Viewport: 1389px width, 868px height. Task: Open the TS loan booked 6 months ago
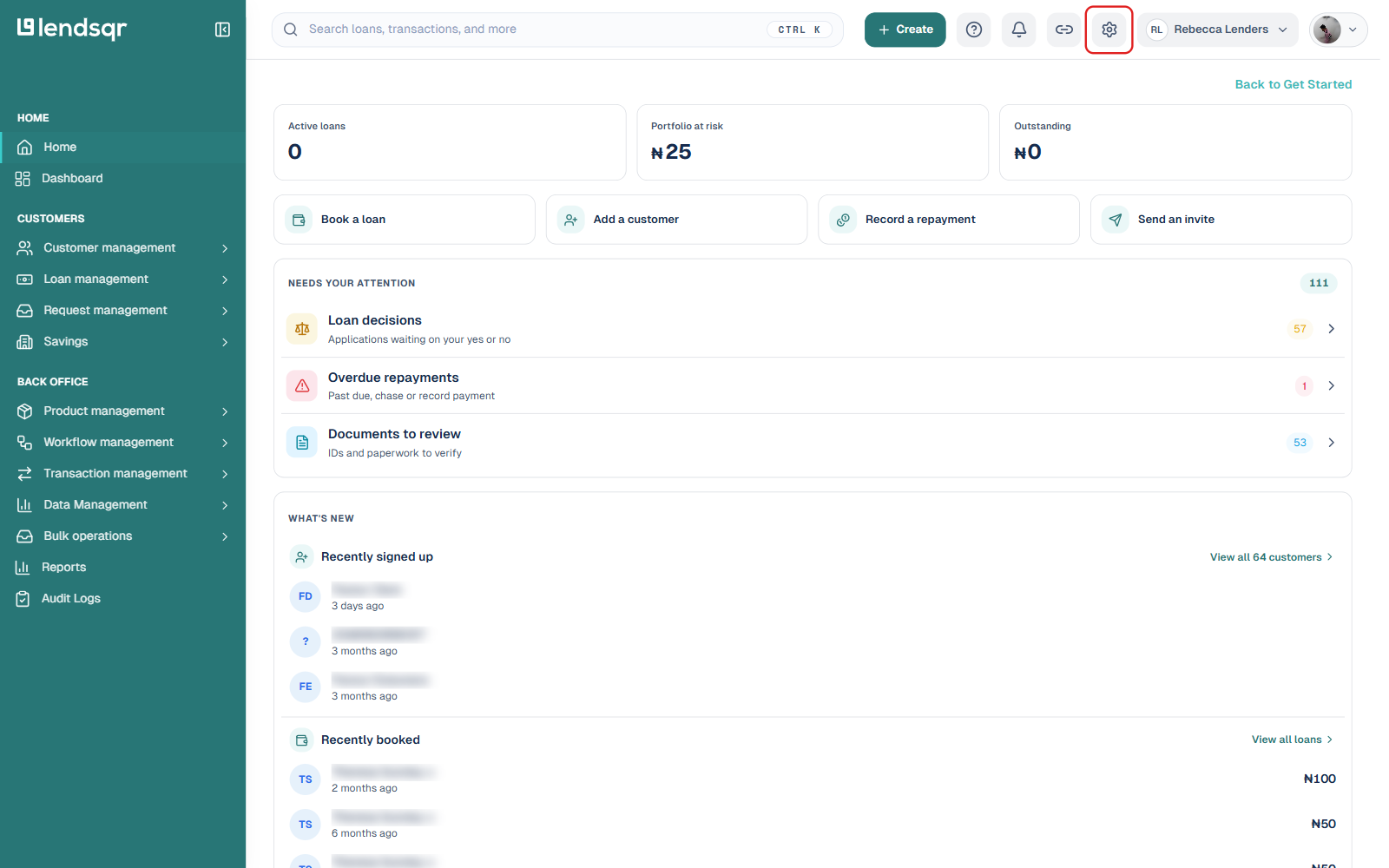(x=813, y=825)
